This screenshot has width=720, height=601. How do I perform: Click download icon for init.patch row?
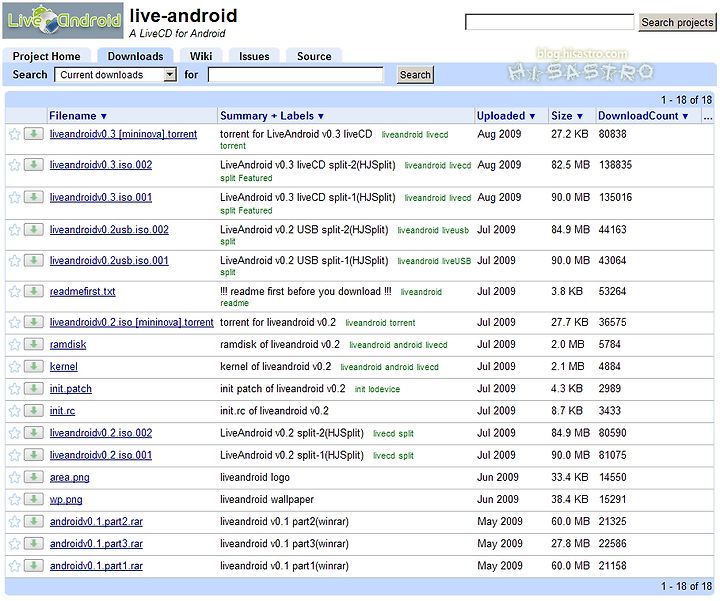click(x=34, y=388)
